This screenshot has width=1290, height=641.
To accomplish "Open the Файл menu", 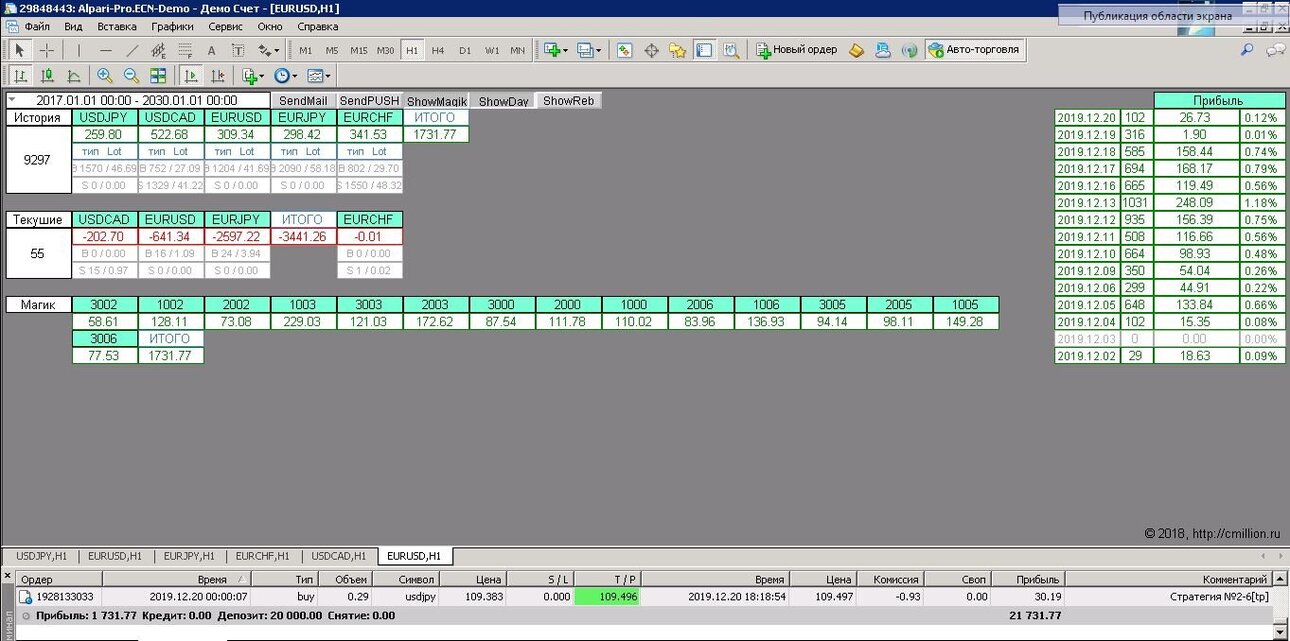I will (36, 27).
